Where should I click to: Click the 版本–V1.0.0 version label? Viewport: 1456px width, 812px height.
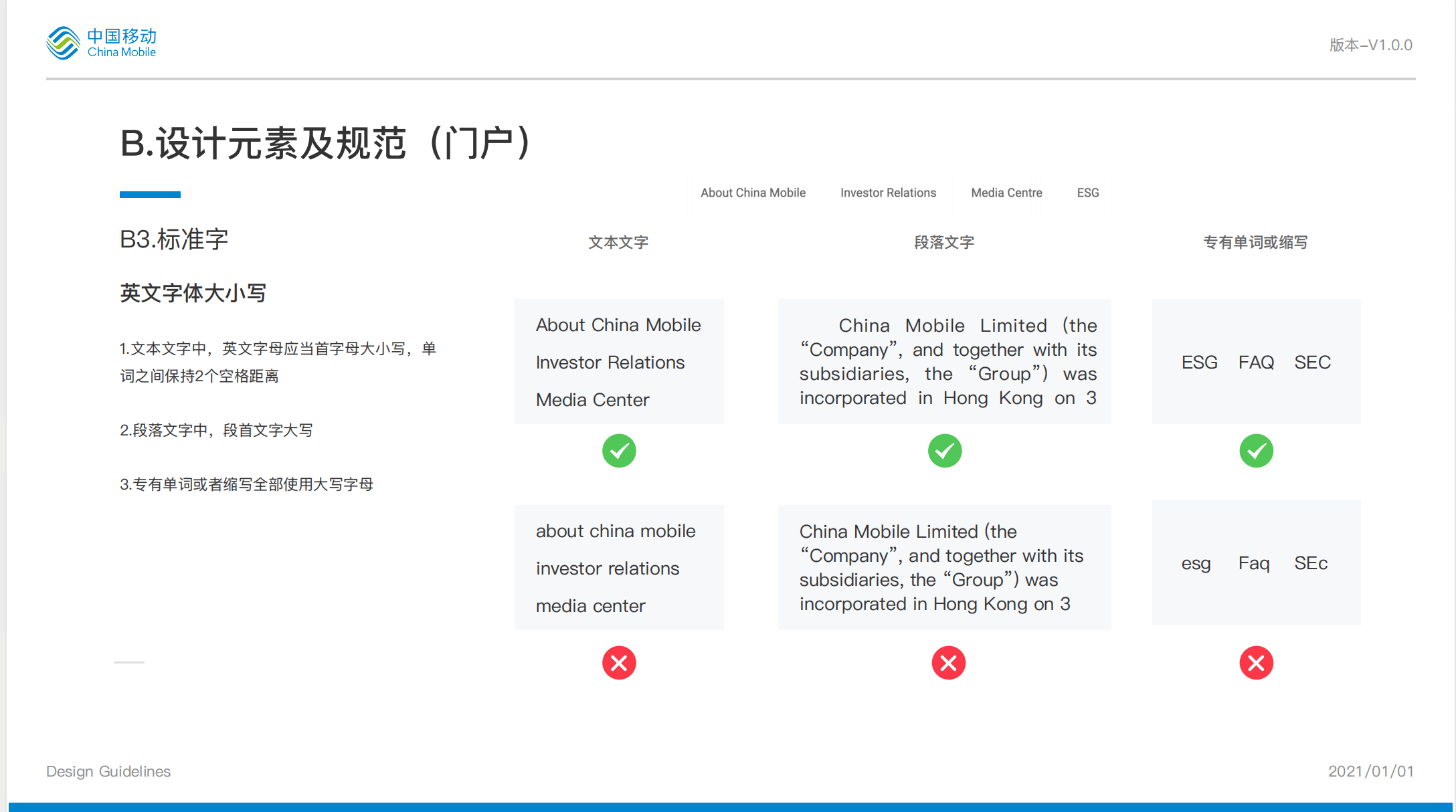click(x=1370, y=45)
